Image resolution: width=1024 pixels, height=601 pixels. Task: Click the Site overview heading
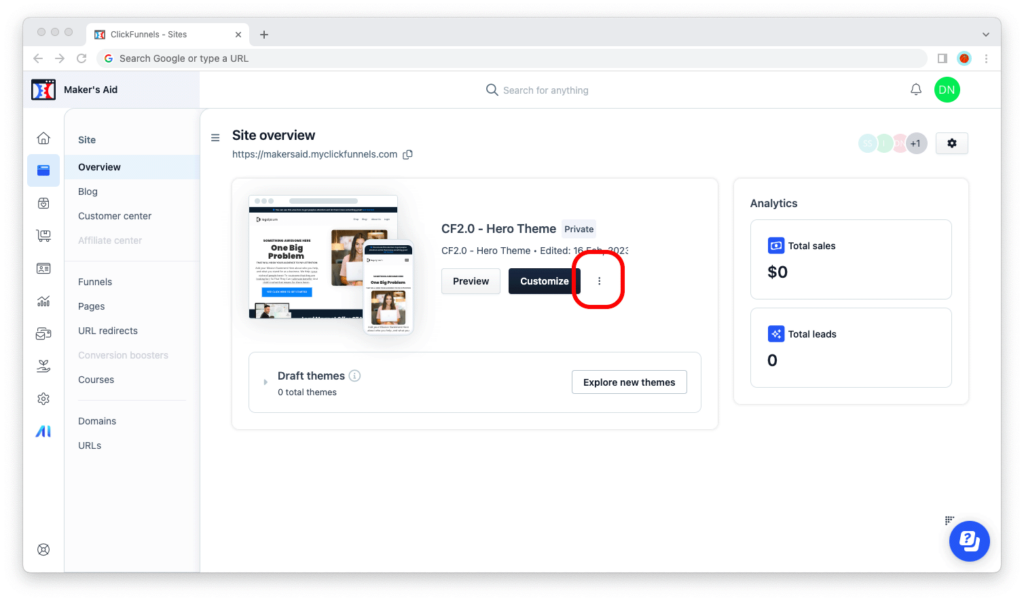274,135
